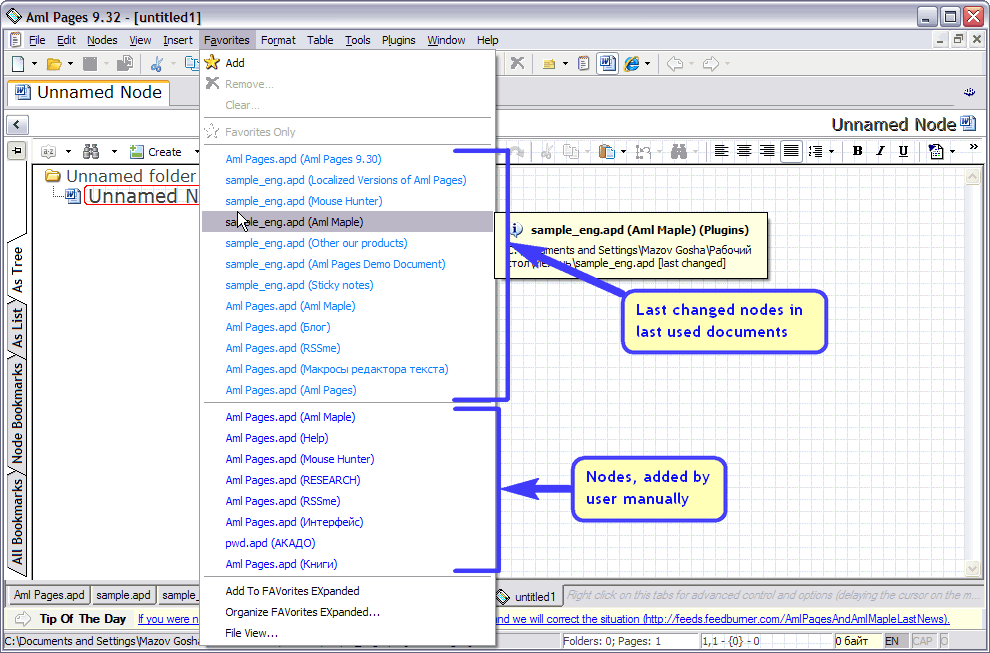Toggle justified text alignment

pyautogui.click(x=790, y=151)
